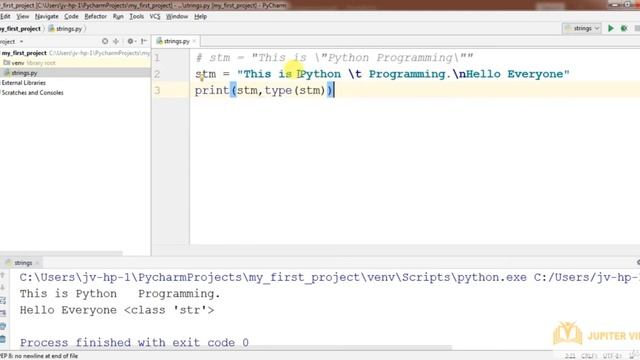This screenshot has height=360, width=640.
Task: Select the venv folder in project tree
Action: pos(75,63)
